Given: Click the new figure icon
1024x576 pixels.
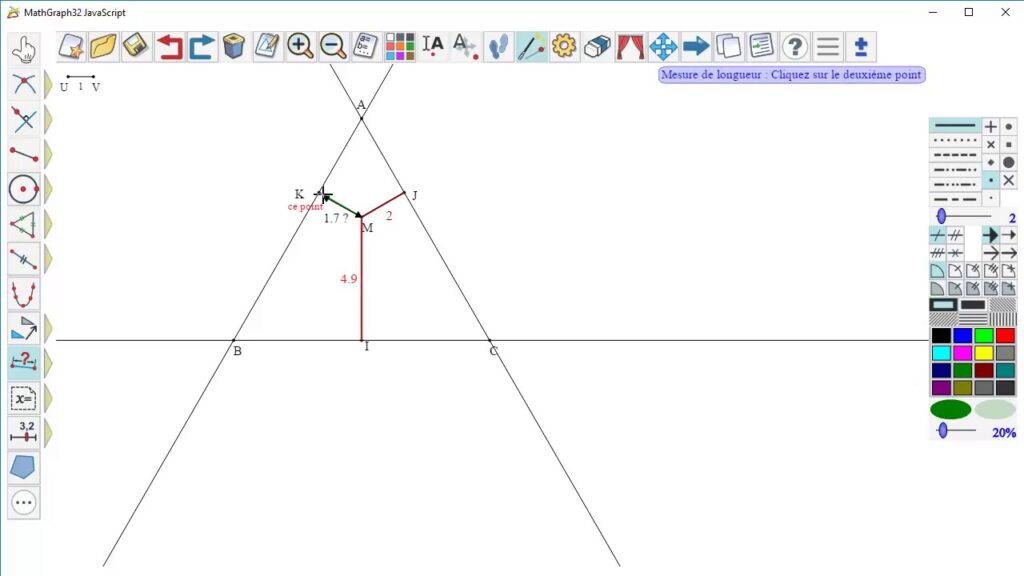Looking at the screenshot, I should coord(71,46).
